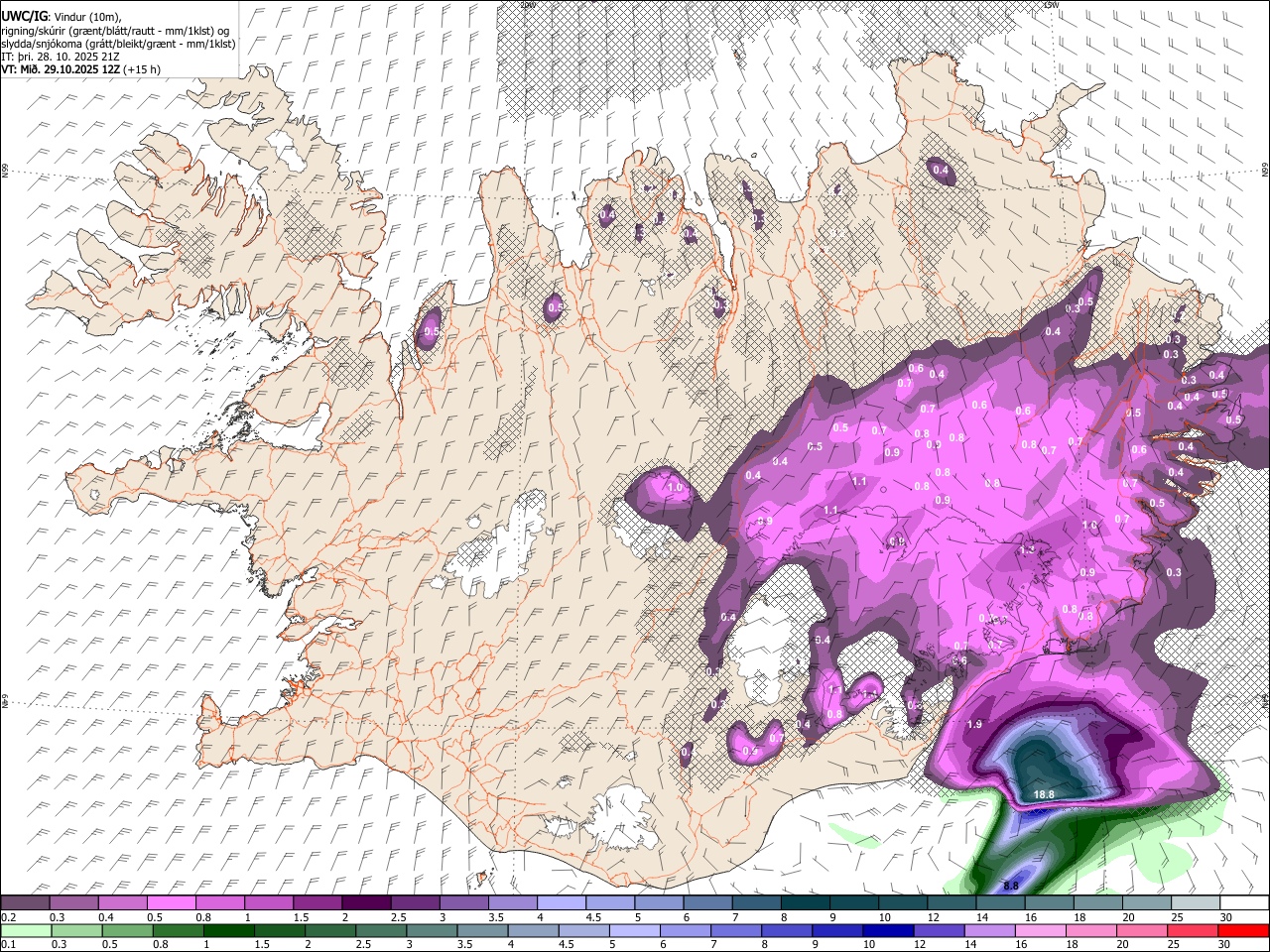Image resolution: width=1270 pixels, height=952 pixels.
Task: Click the white swatch after the snow scale's 30 label
Action: coord(1243,903)
